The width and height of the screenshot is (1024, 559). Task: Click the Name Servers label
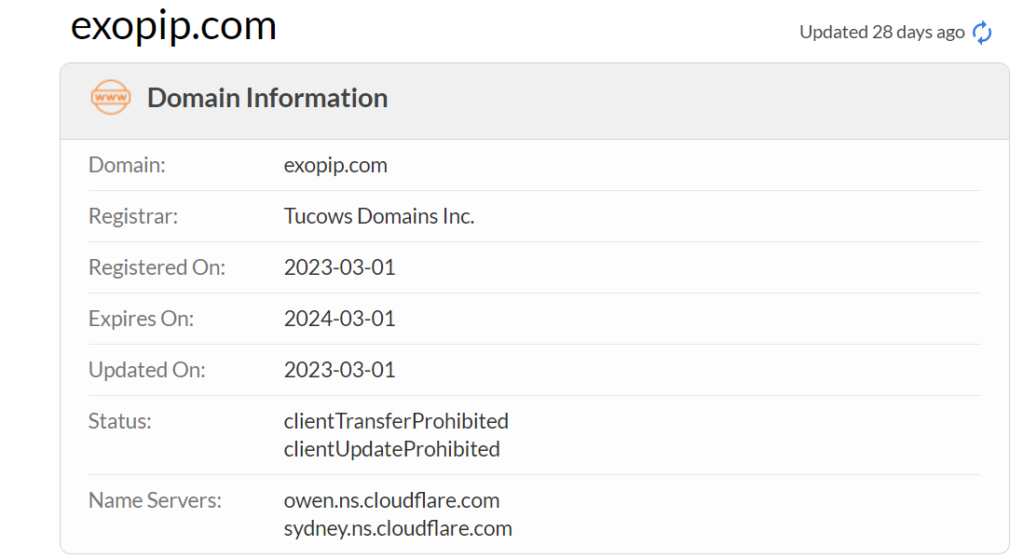(x=155, y=500)
